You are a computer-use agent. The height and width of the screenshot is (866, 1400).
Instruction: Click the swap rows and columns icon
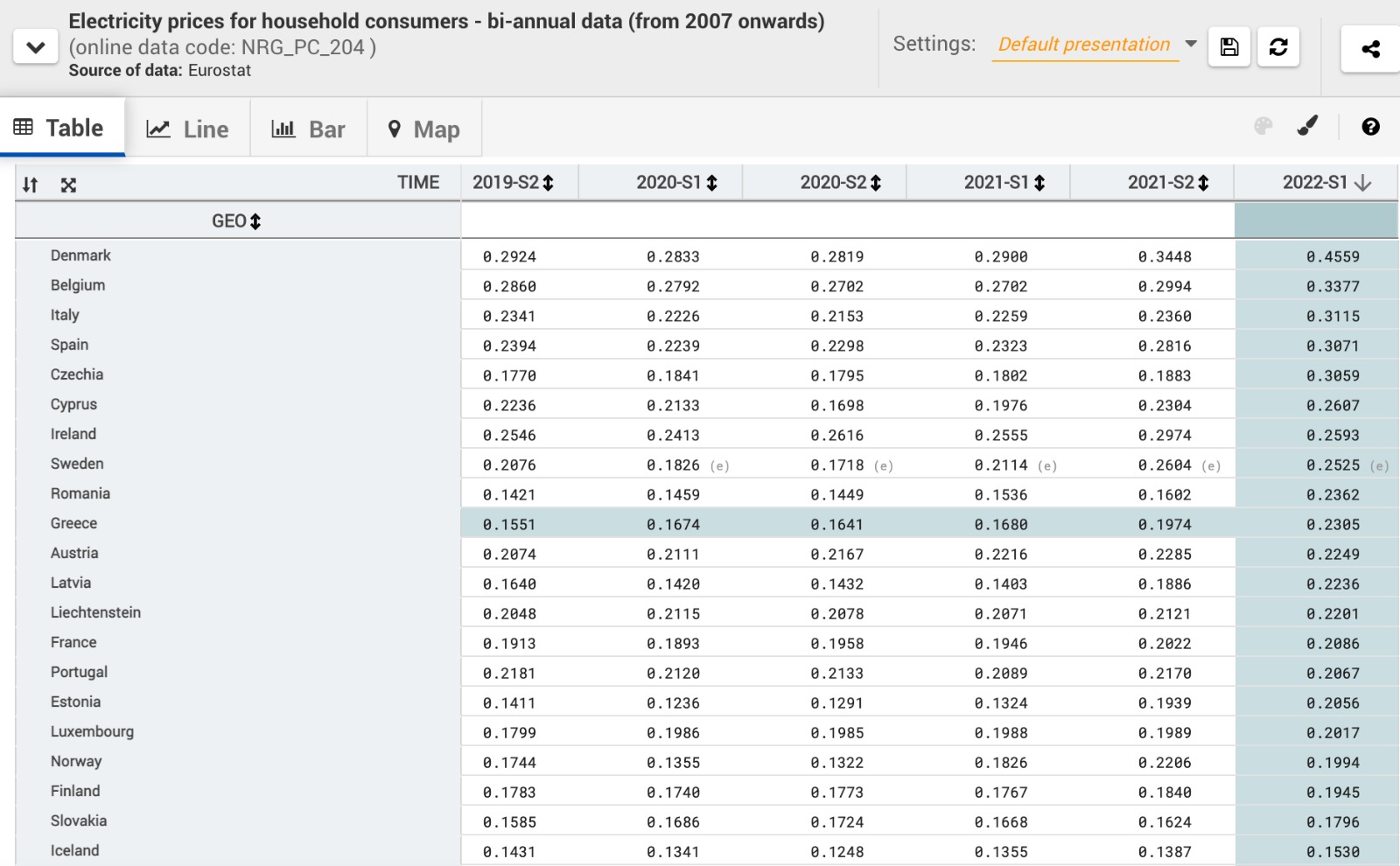(x=31, y=185)
